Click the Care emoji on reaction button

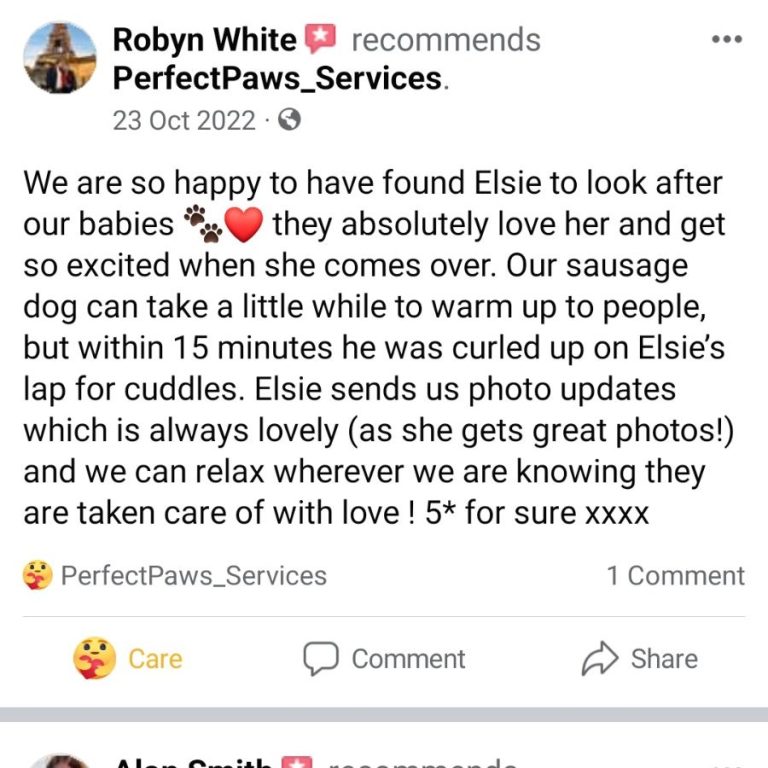click(95, 658)
